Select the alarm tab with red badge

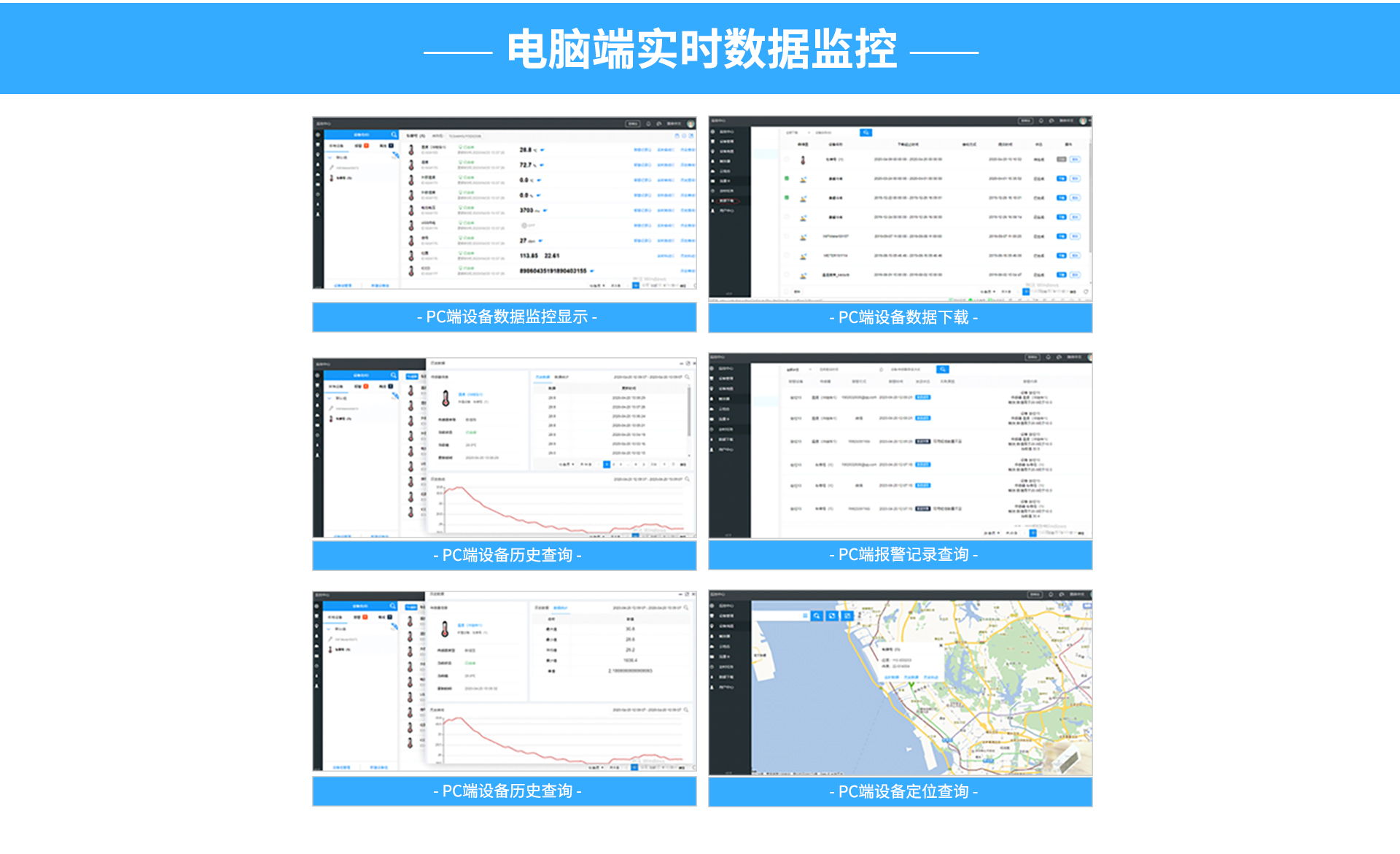(x=362, y=146)
